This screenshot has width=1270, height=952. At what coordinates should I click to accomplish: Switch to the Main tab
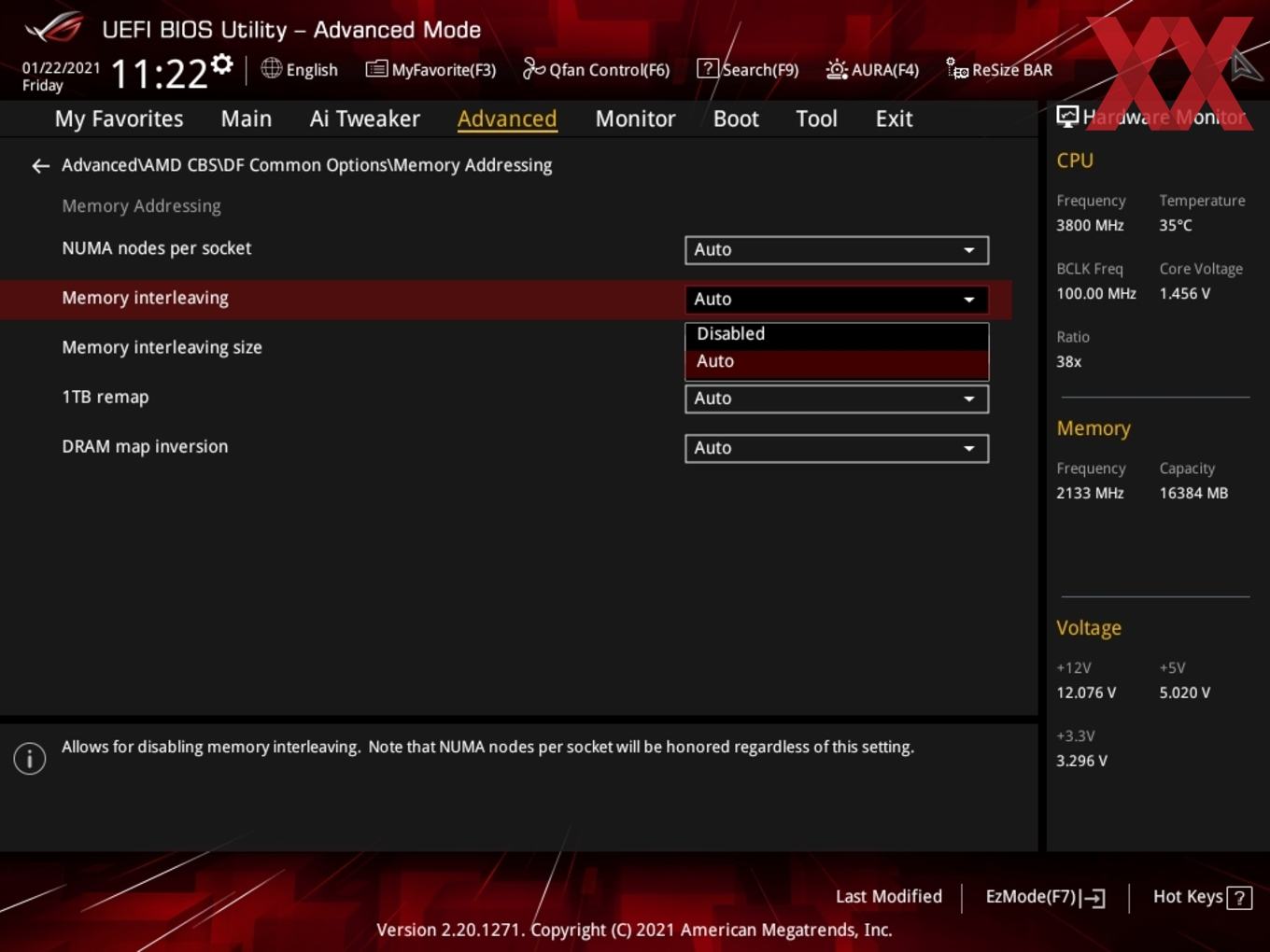click(247, 119)
